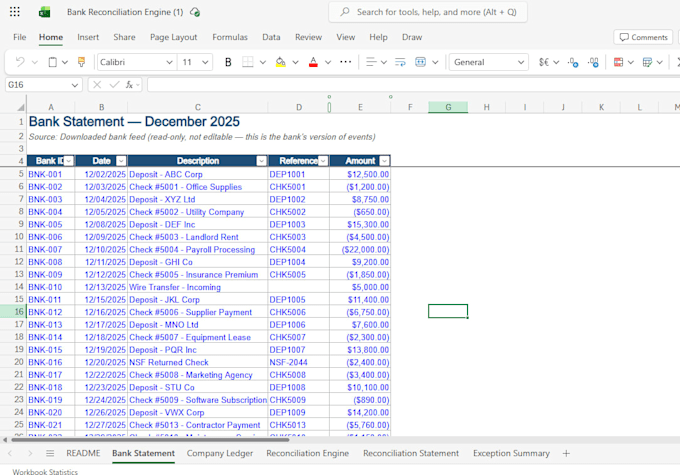This screenshot has width=680, height=475.
Task: Toggle bold formatting
Action: pos(228,62)
